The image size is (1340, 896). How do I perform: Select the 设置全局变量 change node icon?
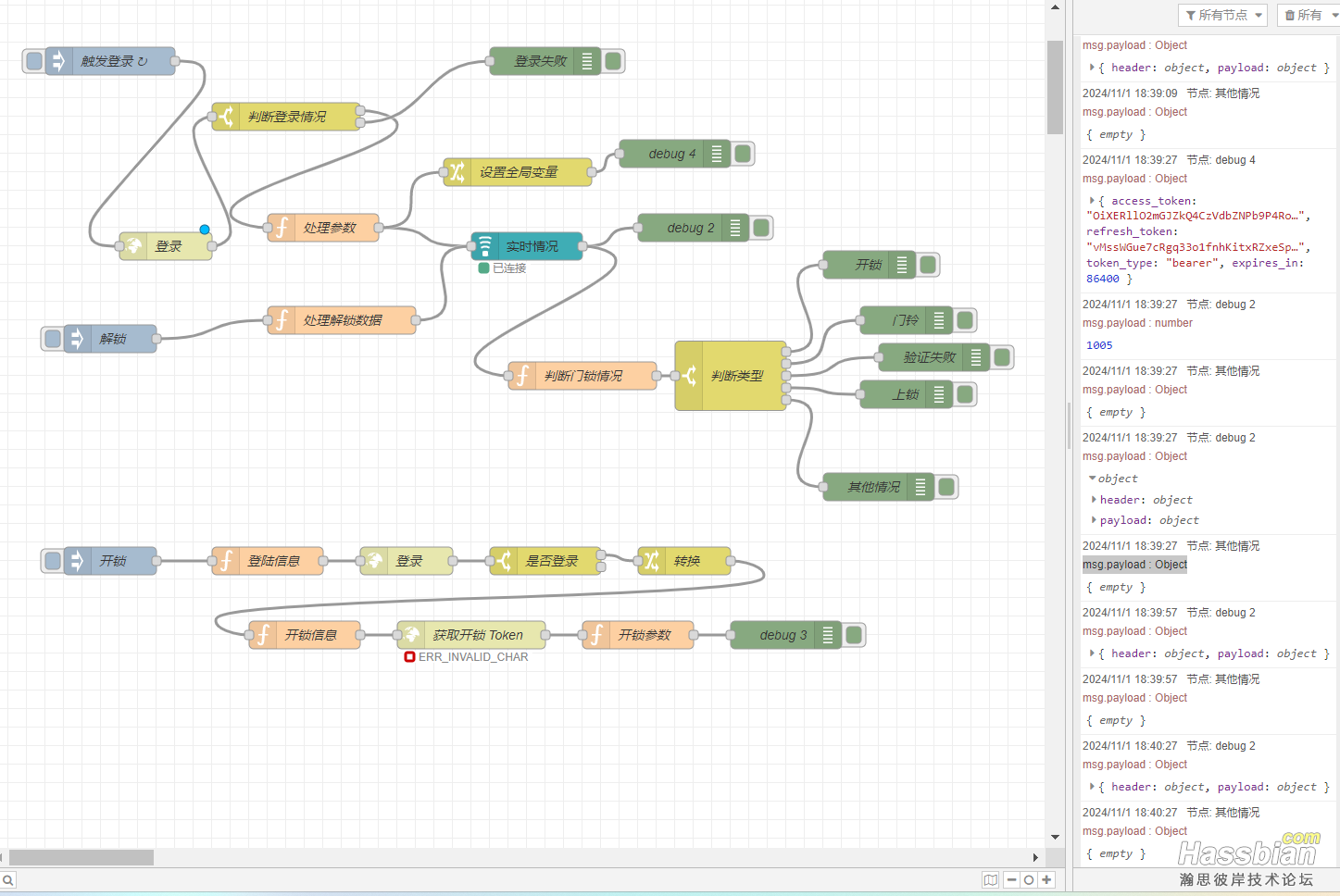coord(457,172)
